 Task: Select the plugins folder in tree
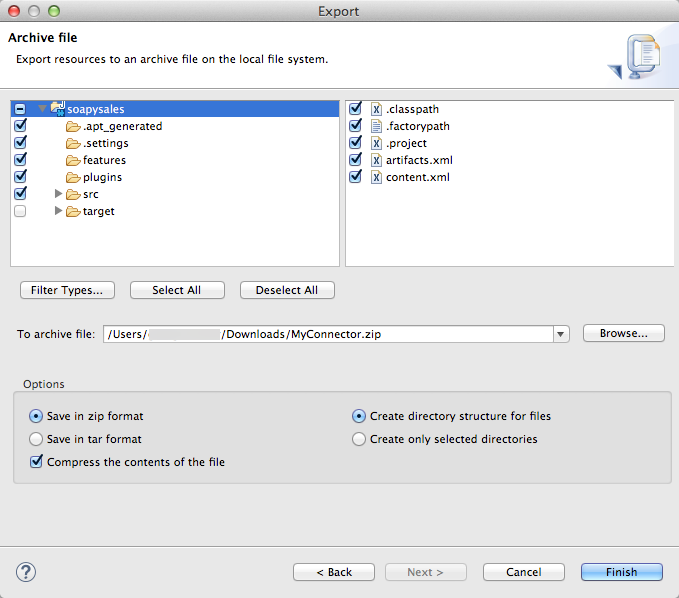click(x=102, y=177)
